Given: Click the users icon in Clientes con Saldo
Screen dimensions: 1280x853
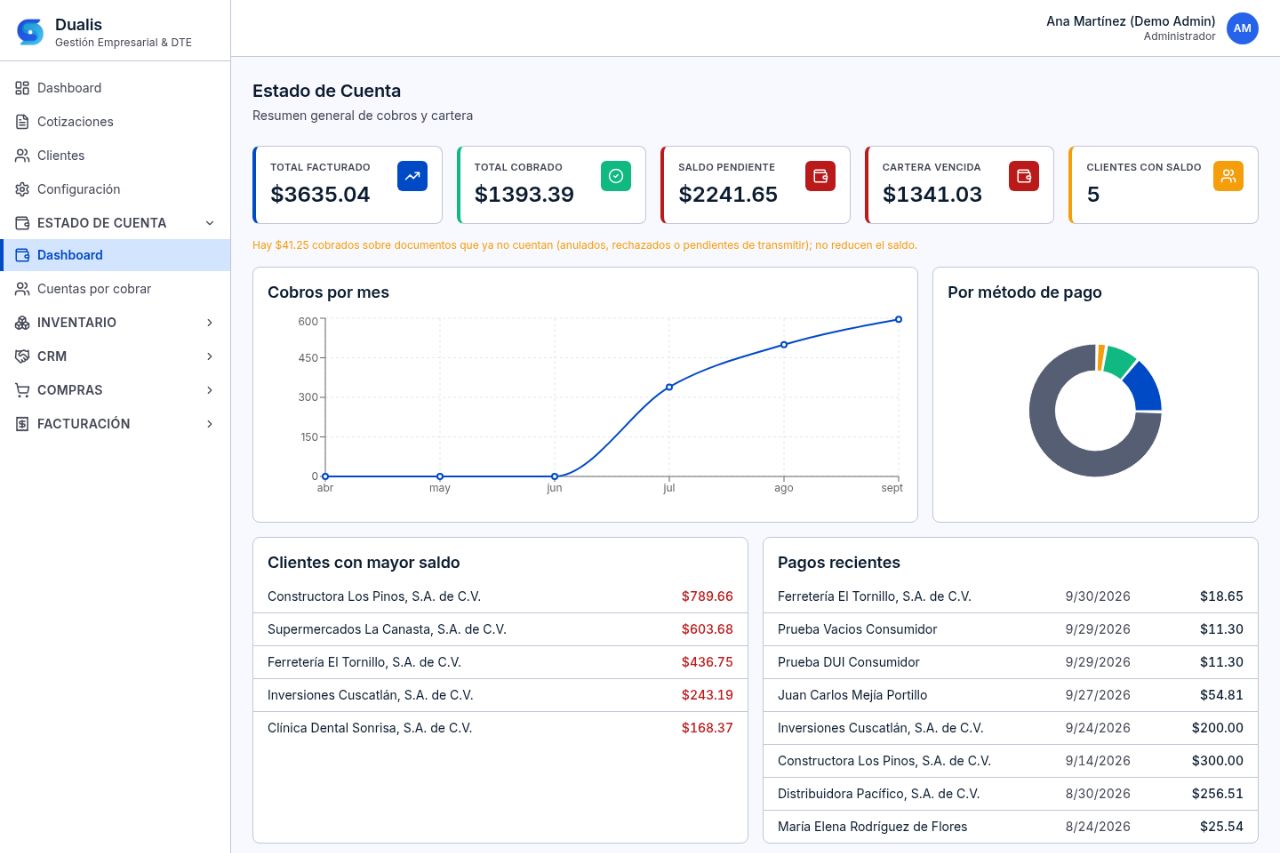Looking at the screenshot, I should click(x=1228, y=176).
